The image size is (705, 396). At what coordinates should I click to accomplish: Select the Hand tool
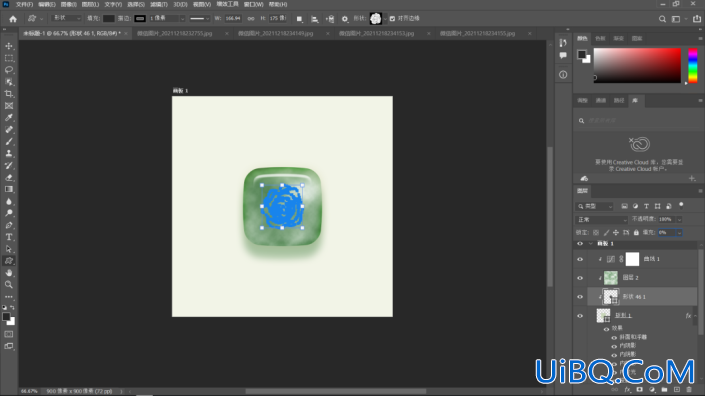click(9, 273)
